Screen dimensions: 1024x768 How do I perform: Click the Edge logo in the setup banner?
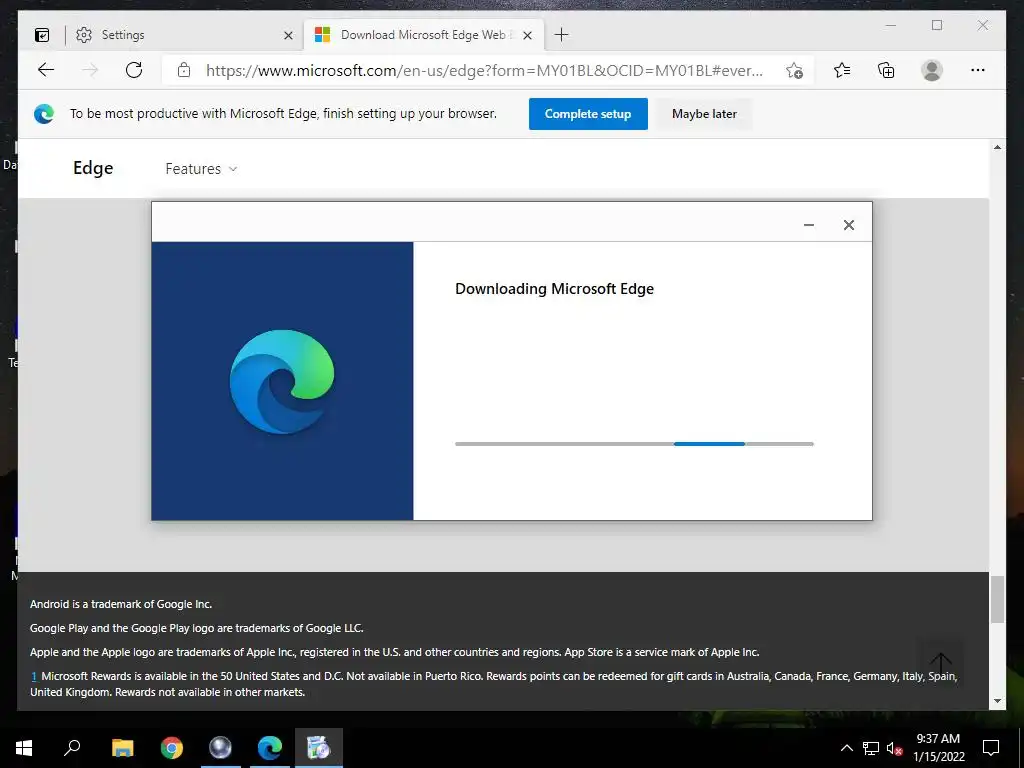click(x=44, y=114)
